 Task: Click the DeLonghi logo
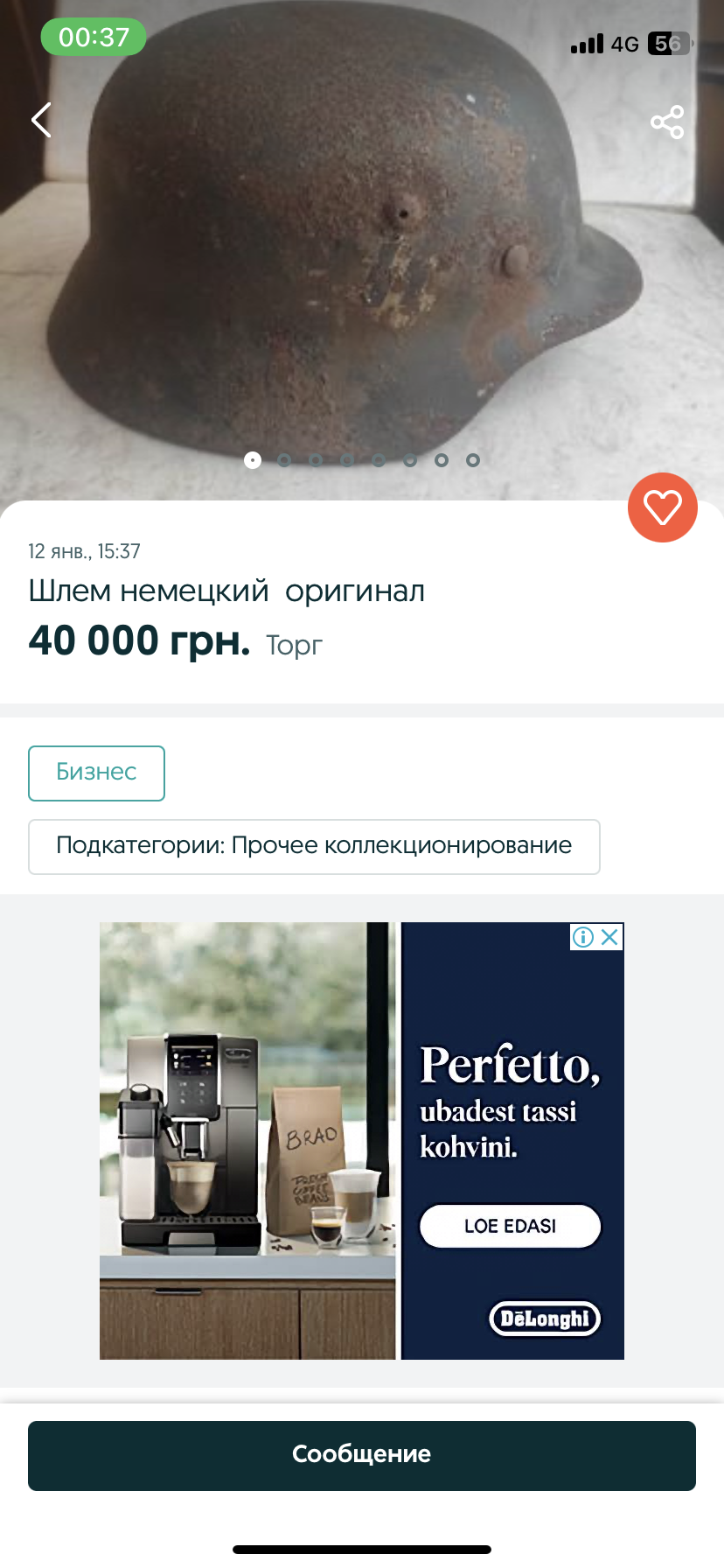coord(545,1319)
